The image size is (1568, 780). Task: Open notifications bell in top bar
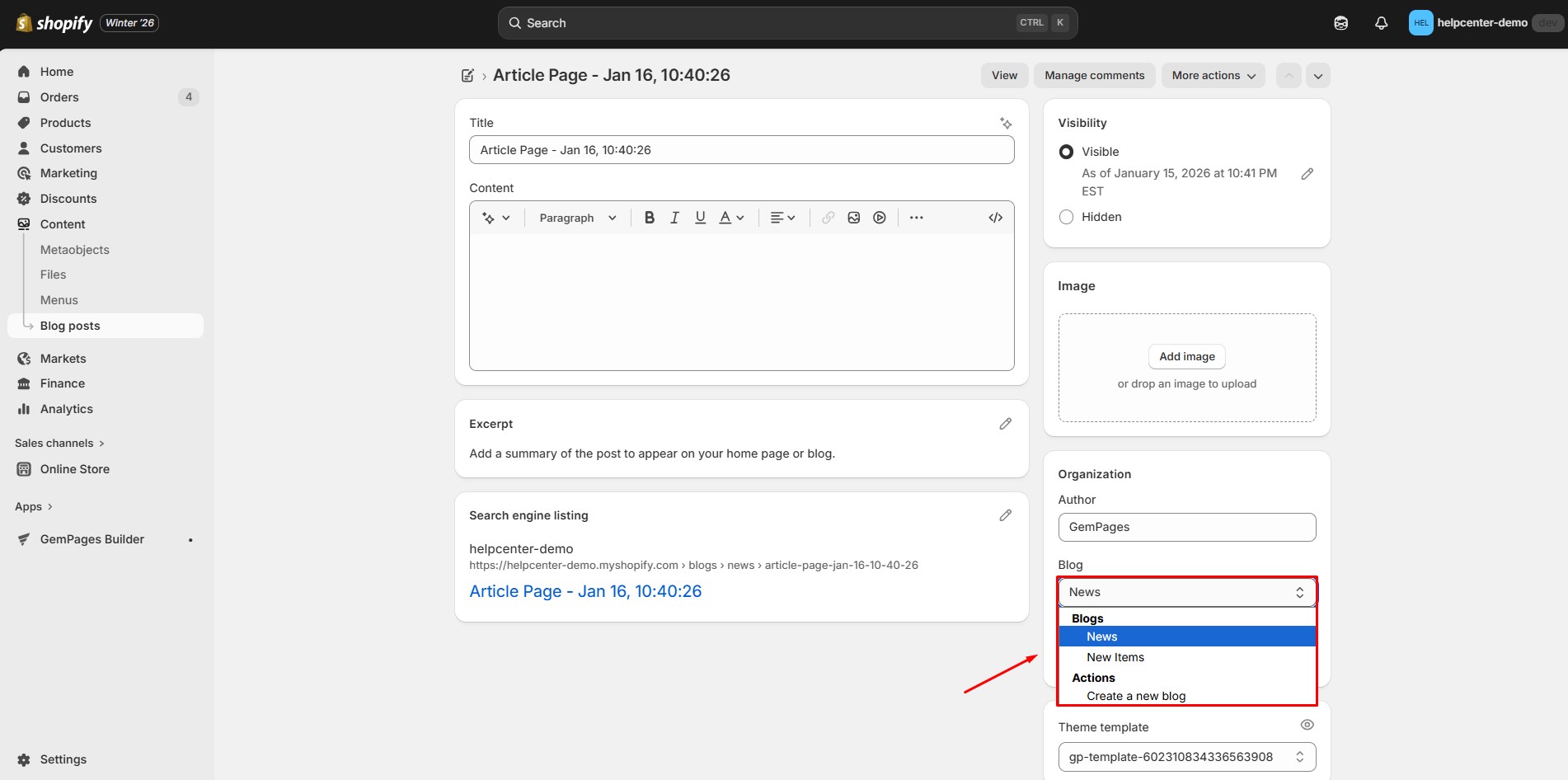1381,23
